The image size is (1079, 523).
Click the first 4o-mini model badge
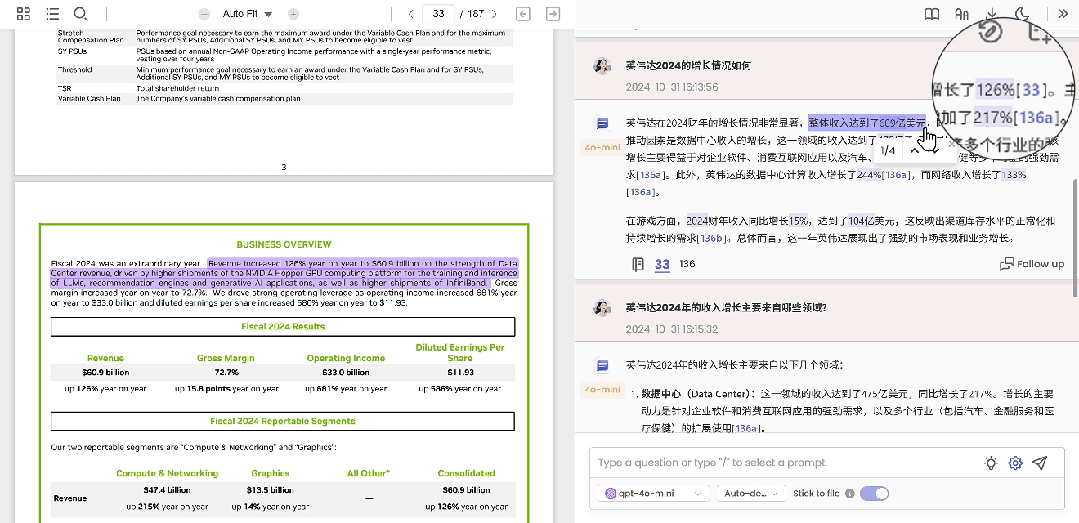point(601,147)
